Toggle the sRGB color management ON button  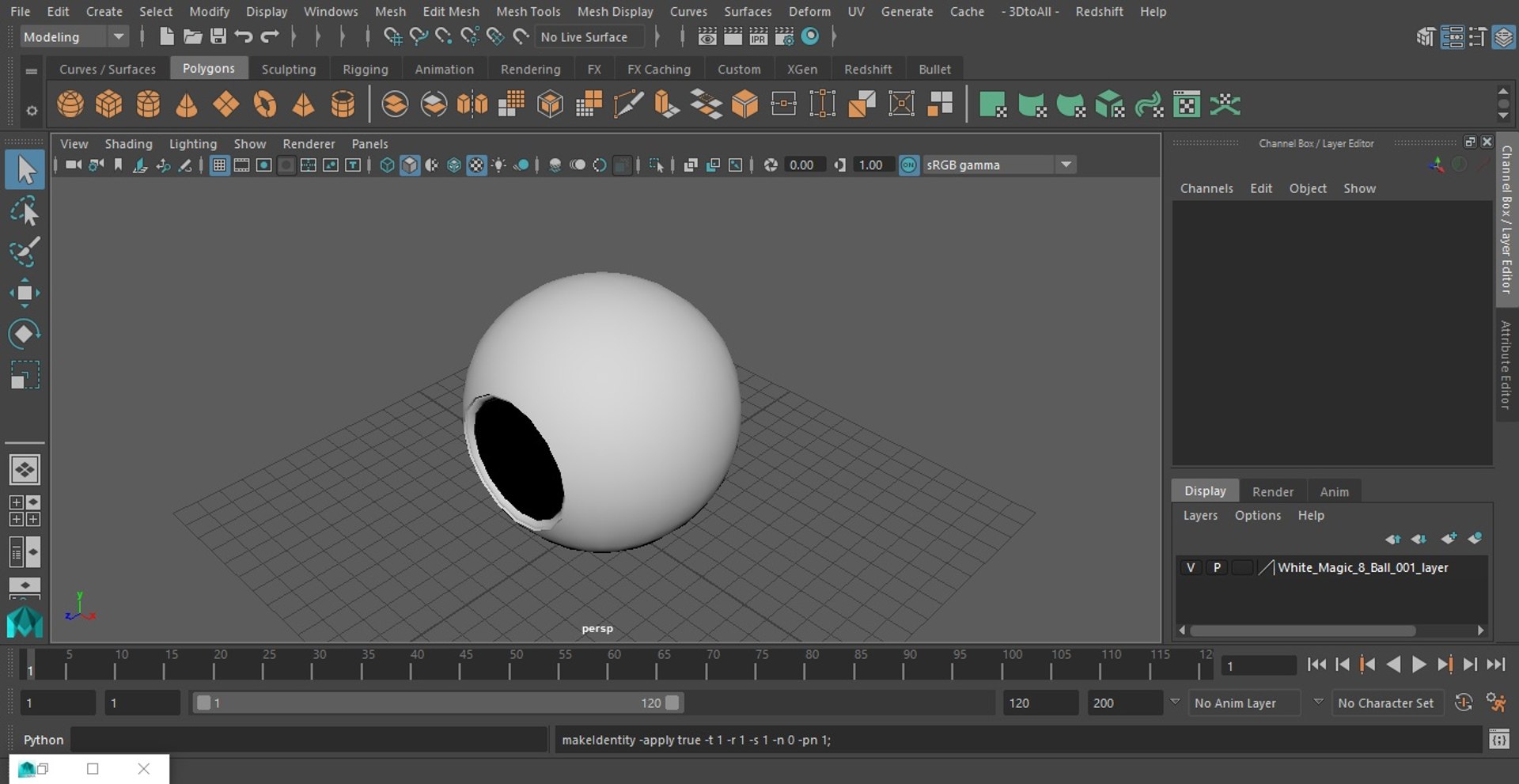click(909, 165)
